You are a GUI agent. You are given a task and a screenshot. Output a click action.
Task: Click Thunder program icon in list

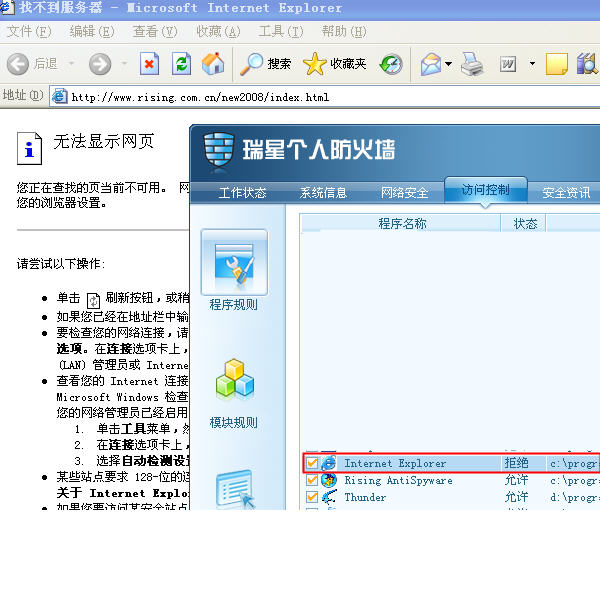click(329, 497)
